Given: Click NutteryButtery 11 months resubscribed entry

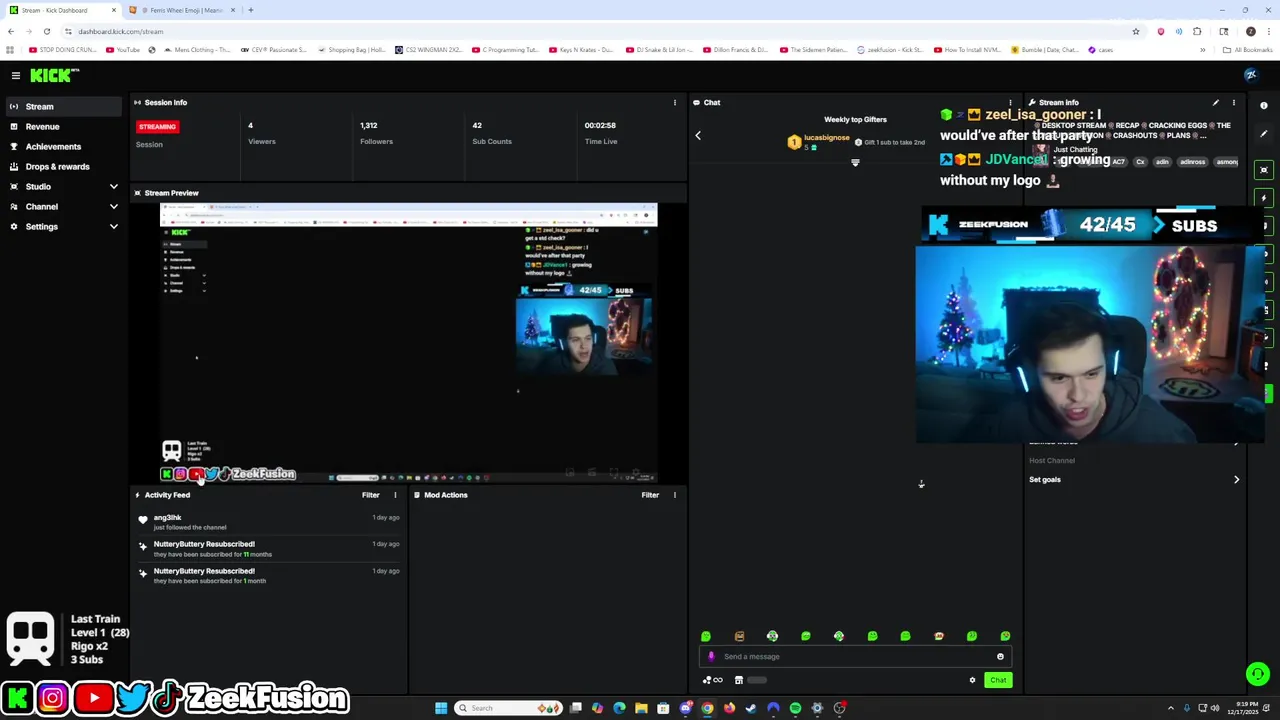Looking at the screenshot, I should click(270, 549).
